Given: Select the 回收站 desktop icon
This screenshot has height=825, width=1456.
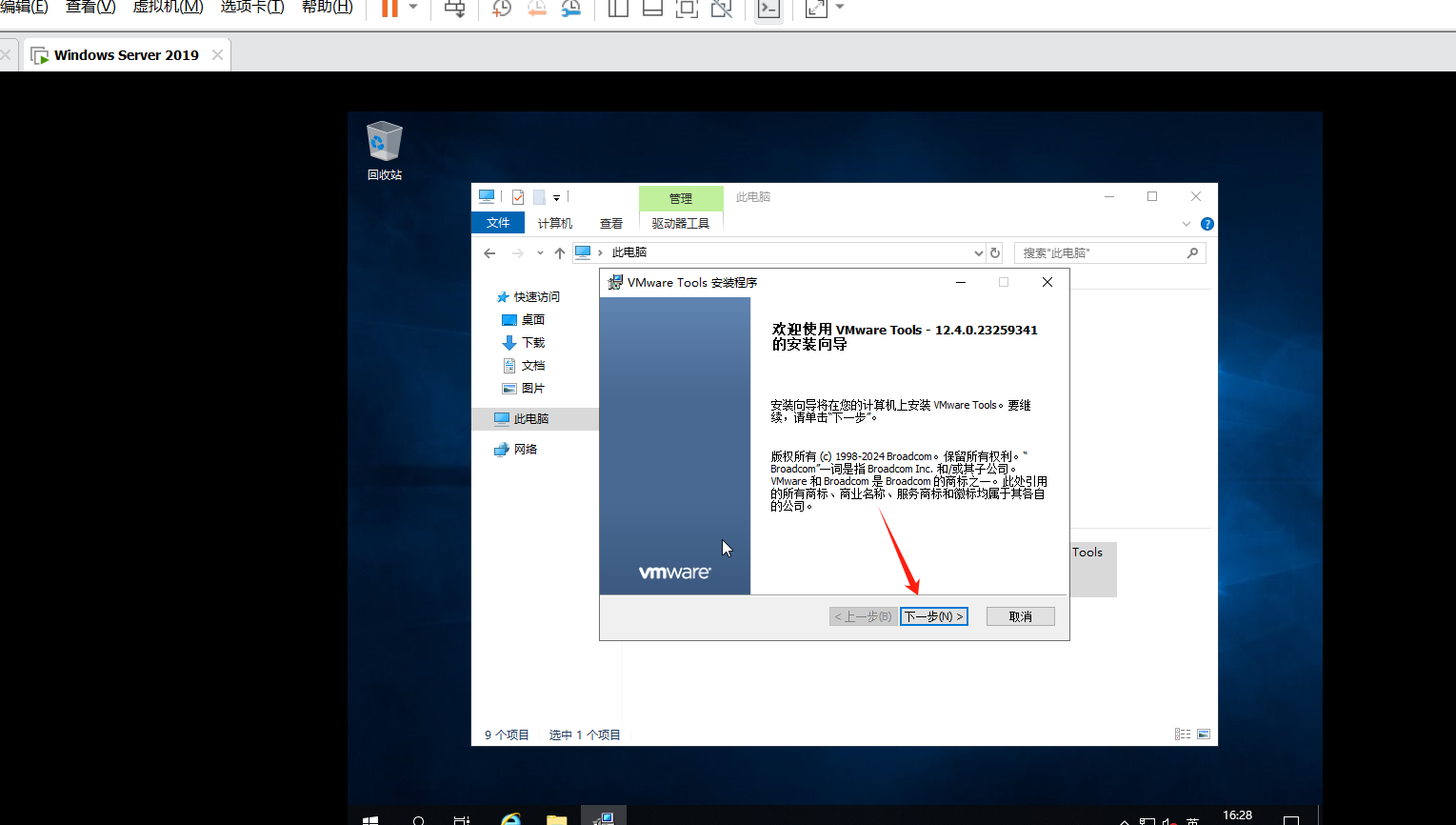Looking at the screenshot, I should click(x=385, y=151).
